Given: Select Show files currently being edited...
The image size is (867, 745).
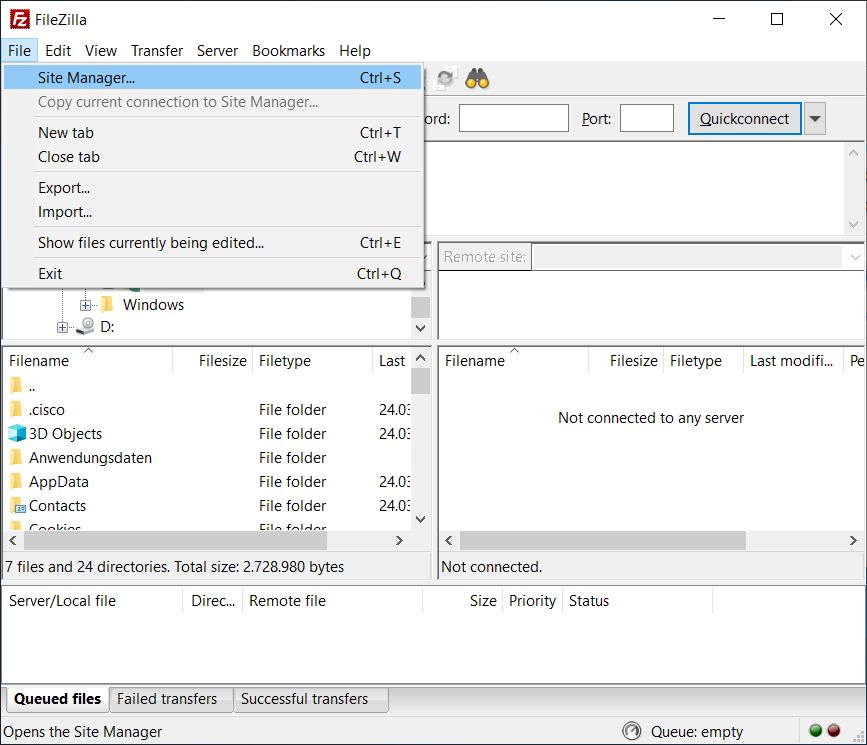Looking at the screenshot, I should pos(213,243).
